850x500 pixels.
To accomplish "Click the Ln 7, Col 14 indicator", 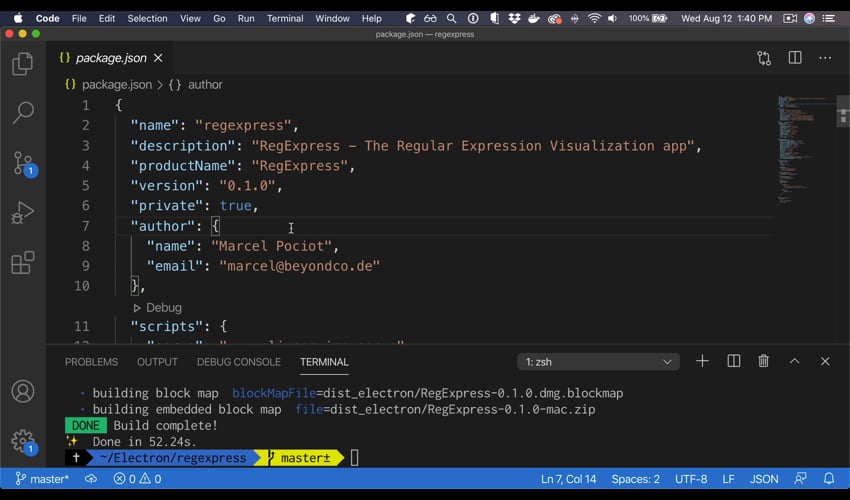I will (568, 479).
